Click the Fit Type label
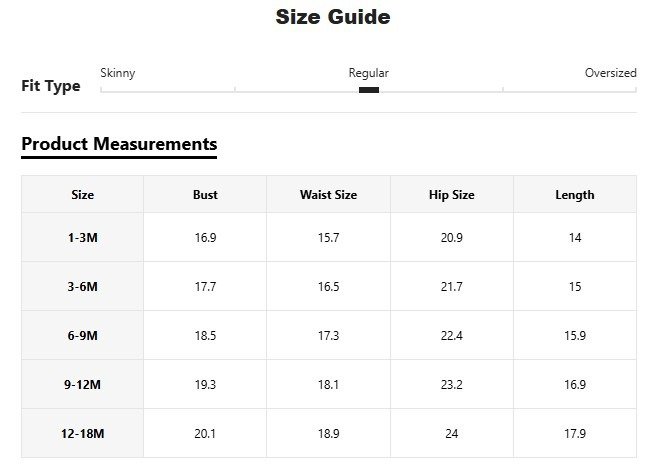Image resolution: width=661 pixels, height=472 pixels. click(51, 86)
